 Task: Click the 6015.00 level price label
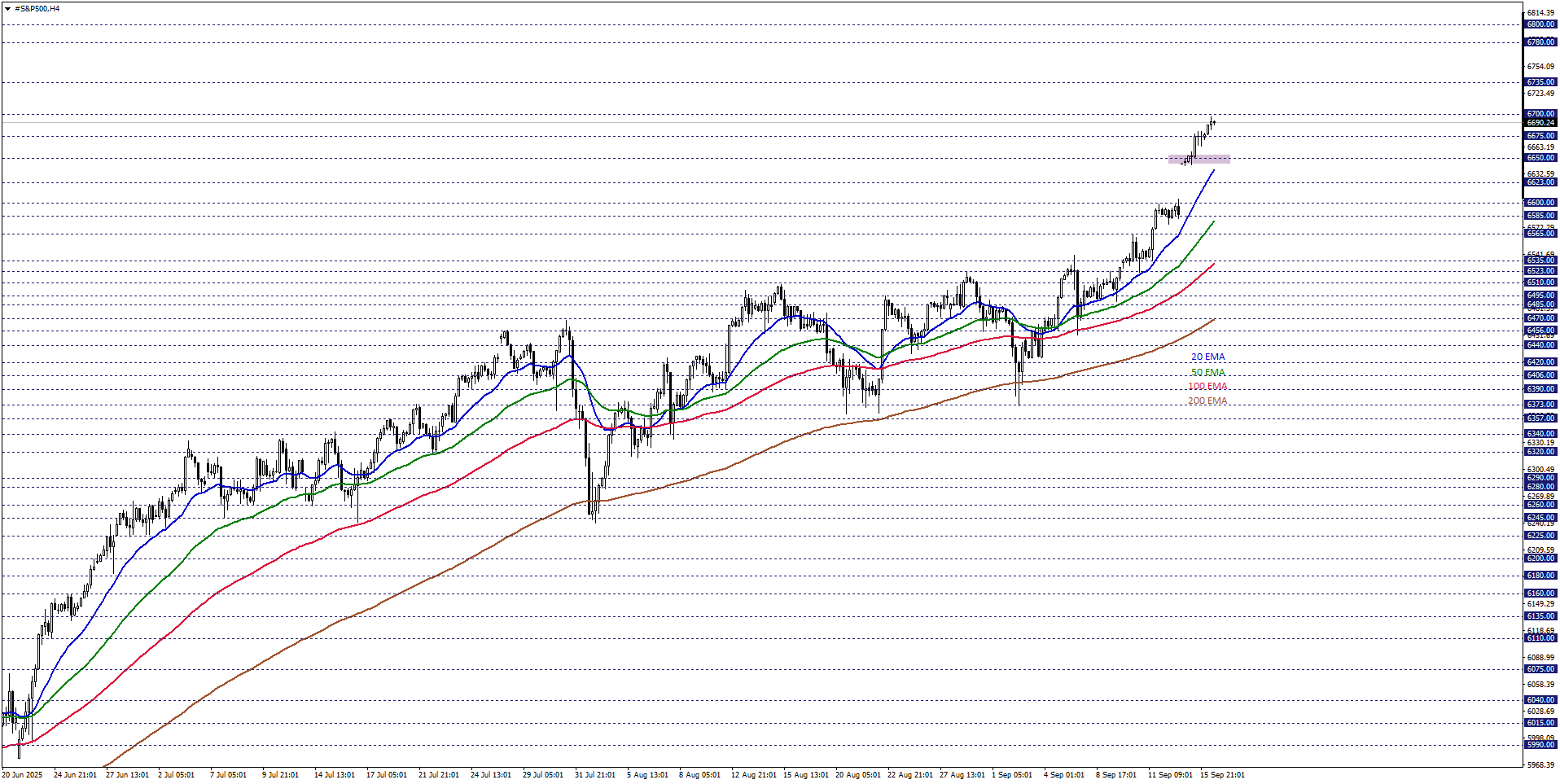coord(1540,723)
